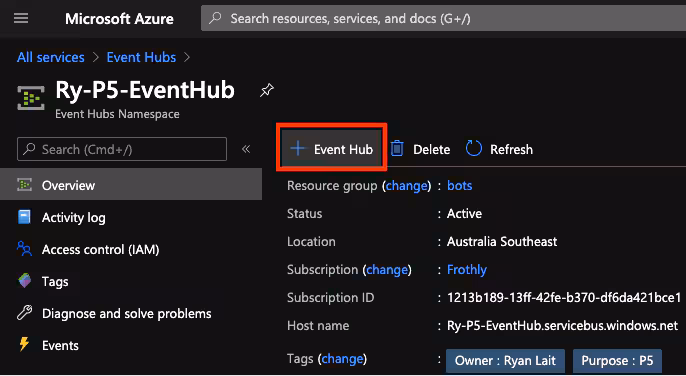The image size is (686, 376).
Task: Click the Host name label
Action: 318,326
